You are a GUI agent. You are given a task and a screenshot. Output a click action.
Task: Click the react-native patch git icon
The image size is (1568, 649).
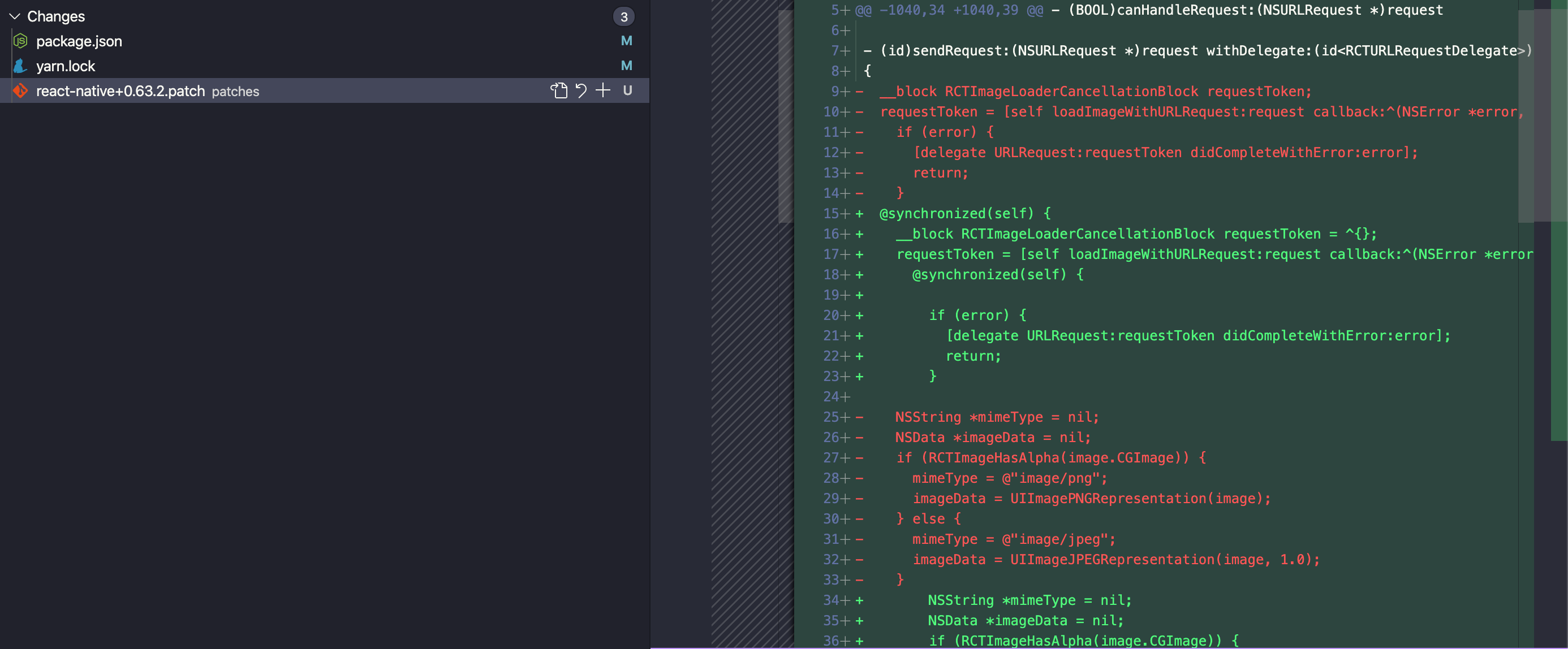[x=21, y=90]
